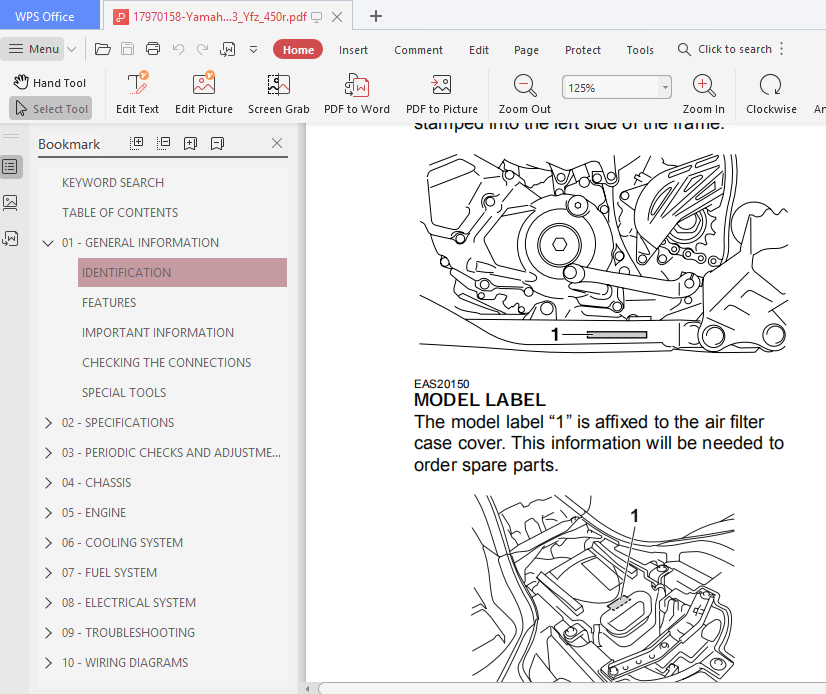Close the Bookmark panel
This screenshot has height=694, width=826.
coord(277,143)
